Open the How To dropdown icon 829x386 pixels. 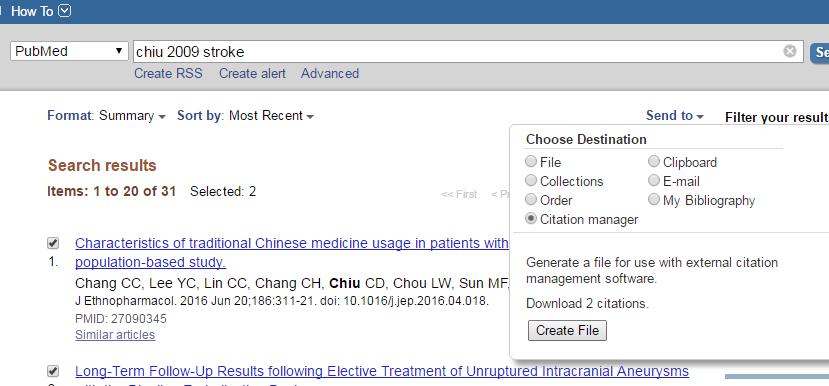coord(65,11)
